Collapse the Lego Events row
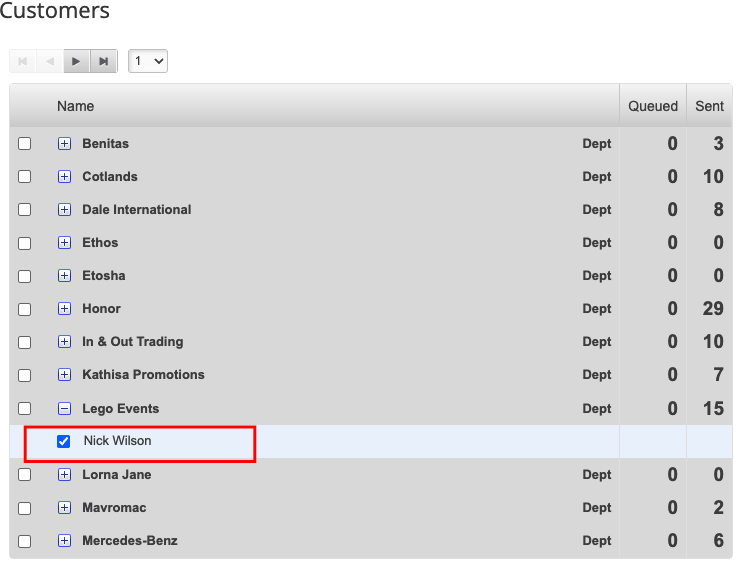This screenshot has width=742, height=576. click(x=64, y=409)
